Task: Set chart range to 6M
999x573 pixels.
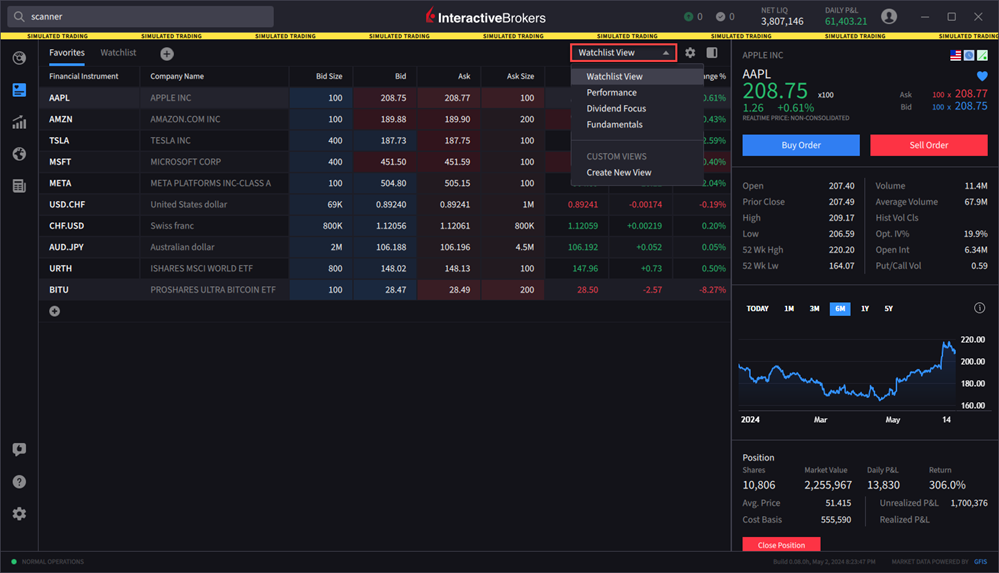Action: click(x=840, y=309)
